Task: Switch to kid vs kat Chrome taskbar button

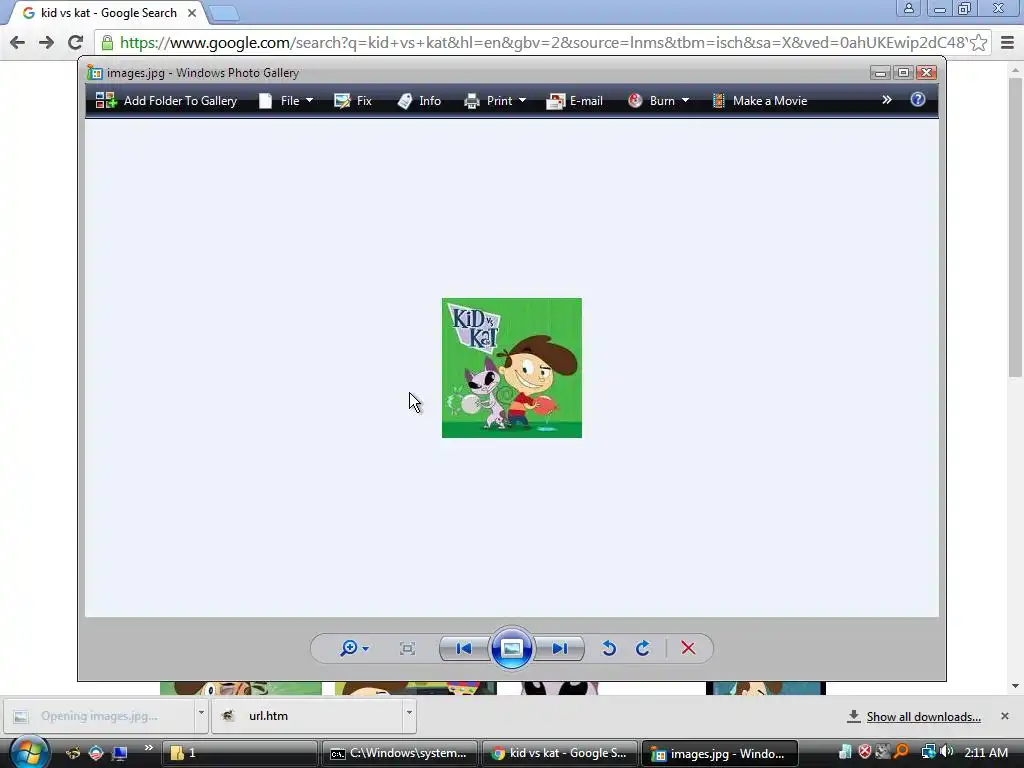Action: (560, 753)
